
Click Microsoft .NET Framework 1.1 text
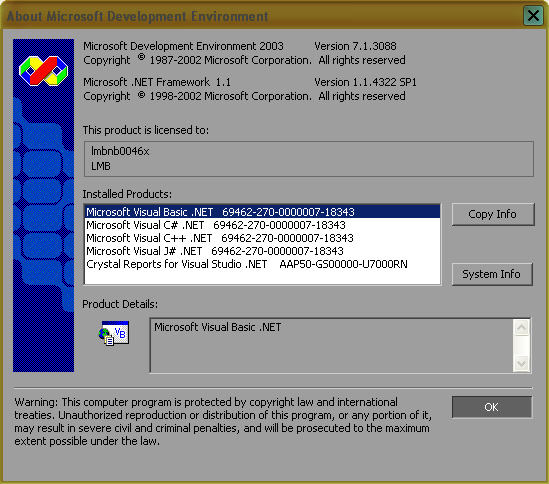(157, 82)
